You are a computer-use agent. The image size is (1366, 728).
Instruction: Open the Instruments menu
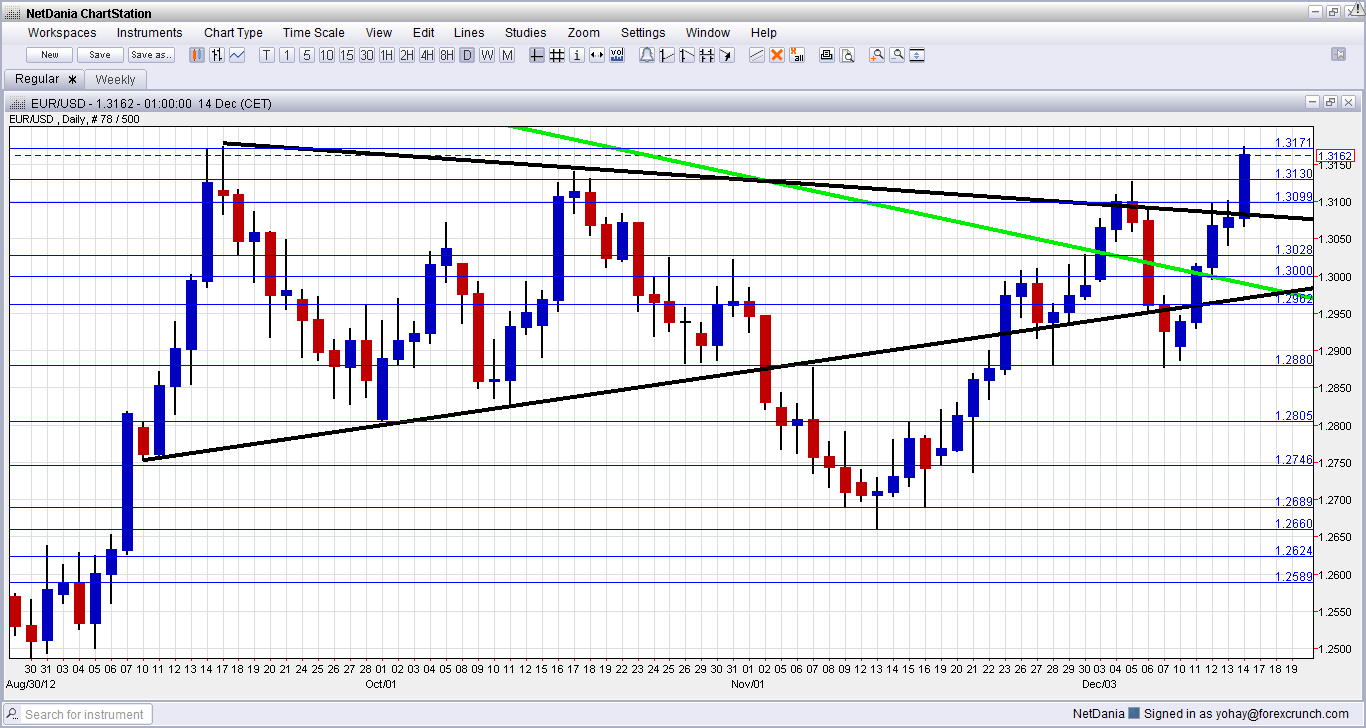(150, 33)
